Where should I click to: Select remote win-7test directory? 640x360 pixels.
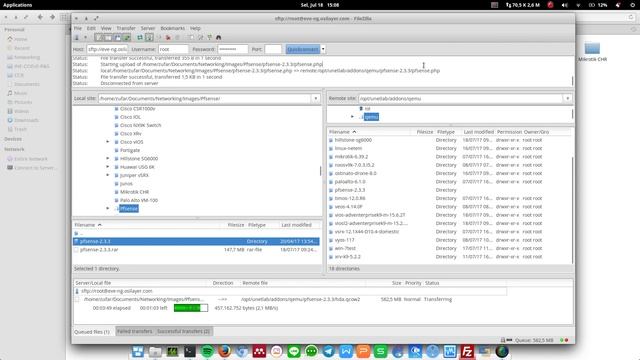[x=345, y=248]
